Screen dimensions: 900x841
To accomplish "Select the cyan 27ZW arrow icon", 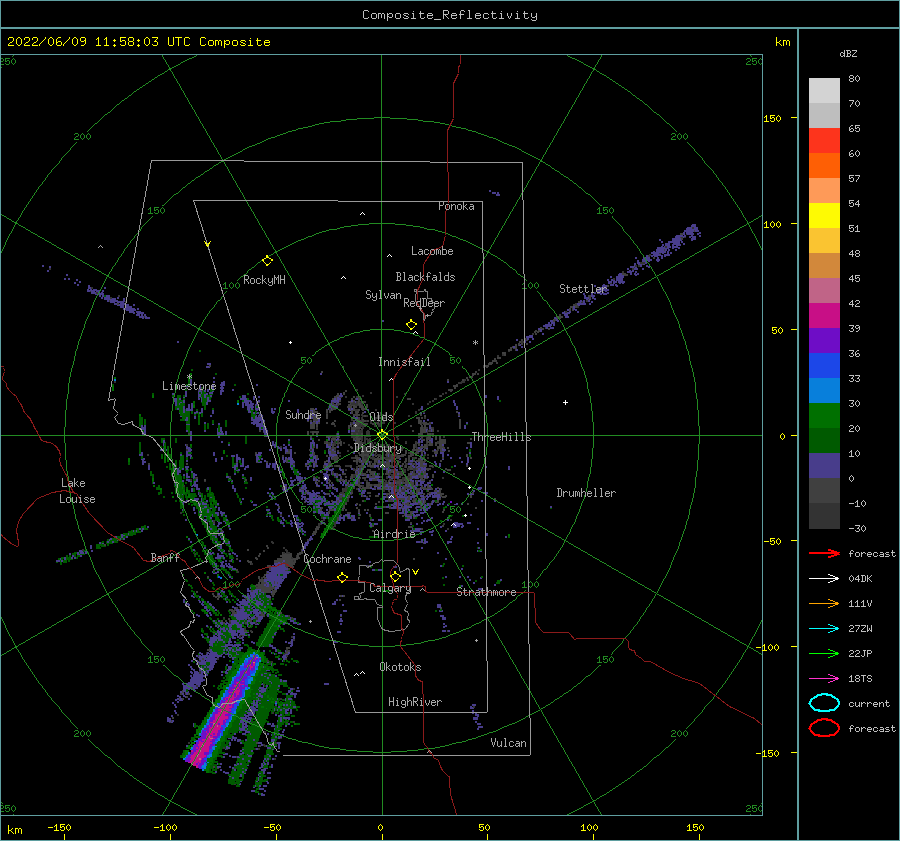I will (824, 629).
